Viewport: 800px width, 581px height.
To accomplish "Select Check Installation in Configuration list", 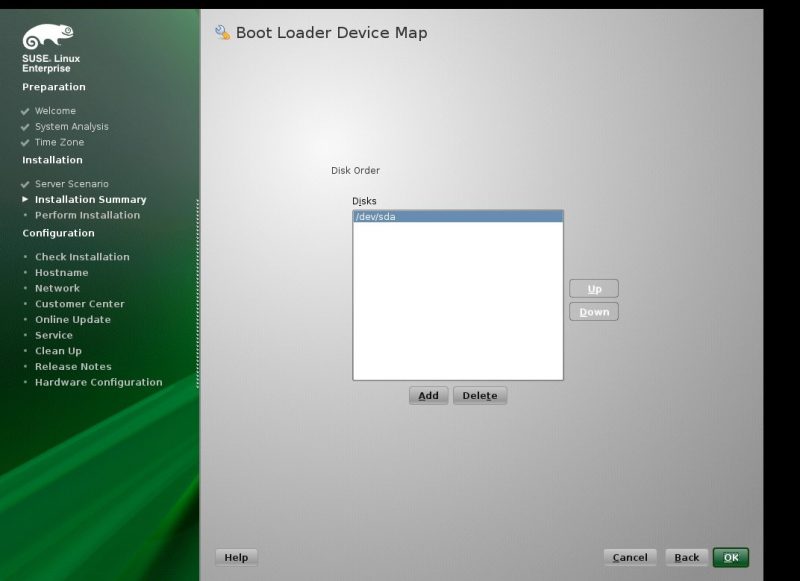I will click(x=82, y=257).
